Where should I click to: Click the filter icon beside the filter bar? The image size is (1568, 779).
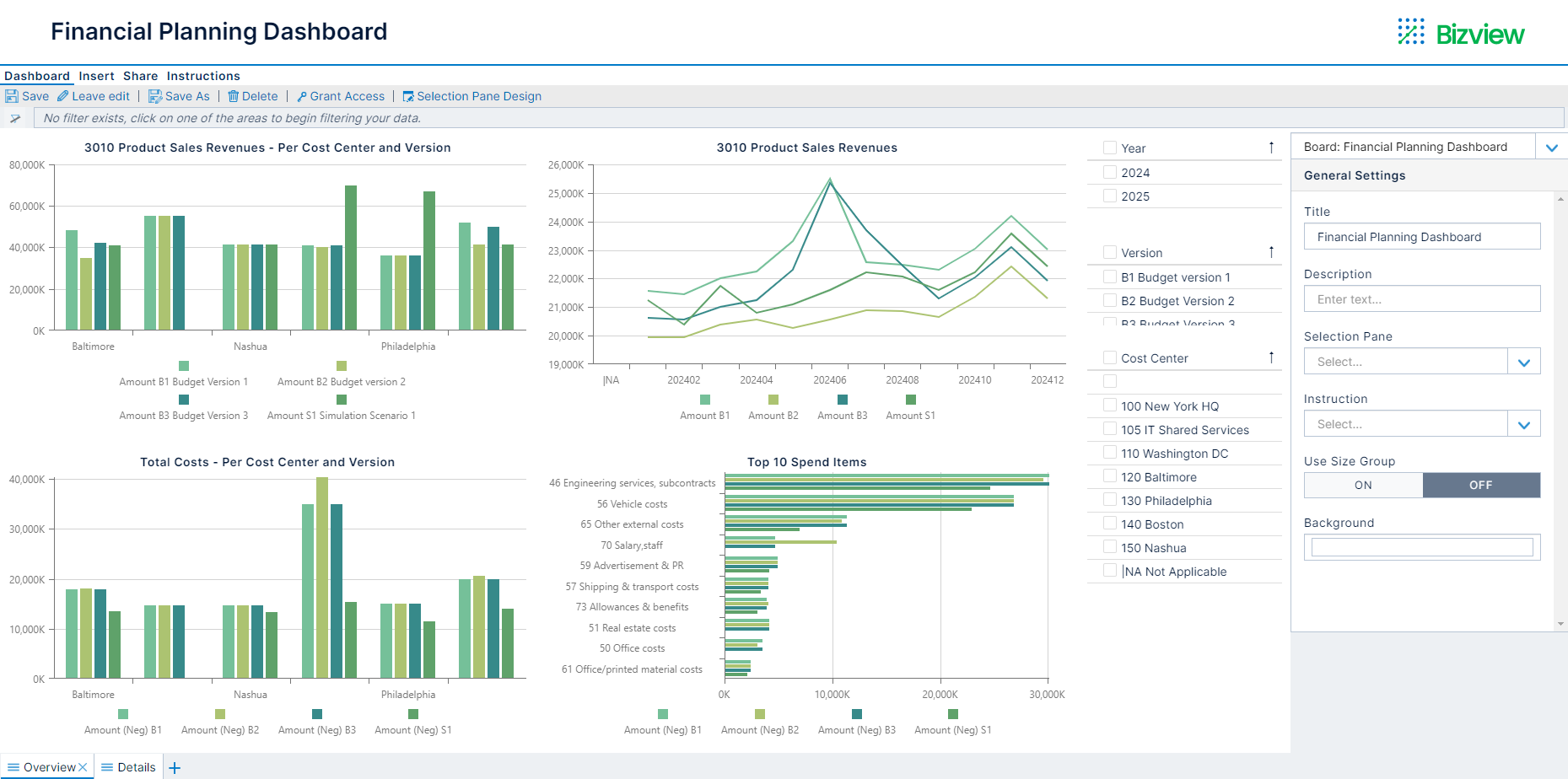tap(14, 118)
